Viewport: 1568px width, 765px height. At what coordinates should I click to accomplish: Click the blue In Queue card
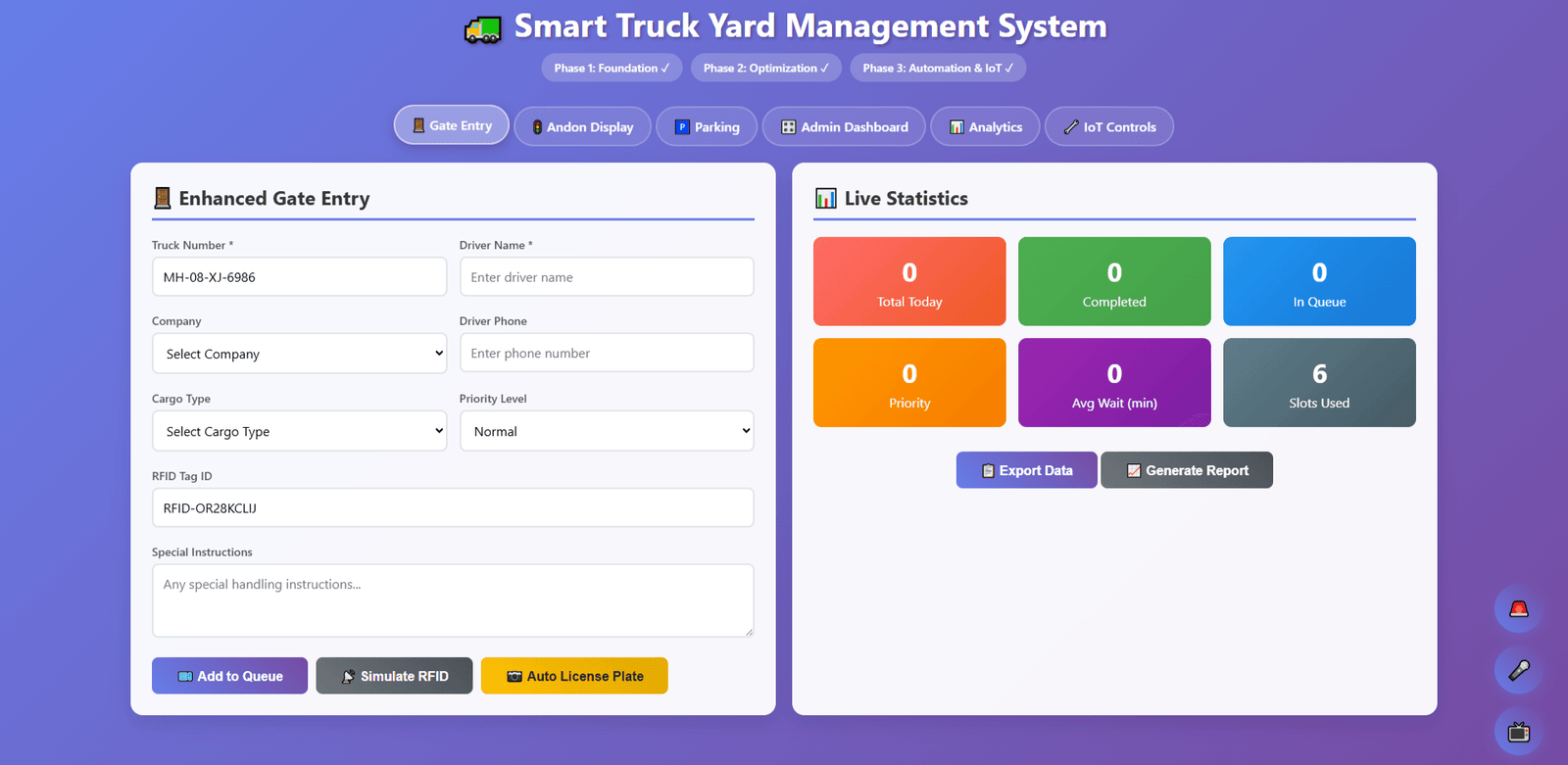(x=1319, y=281)
